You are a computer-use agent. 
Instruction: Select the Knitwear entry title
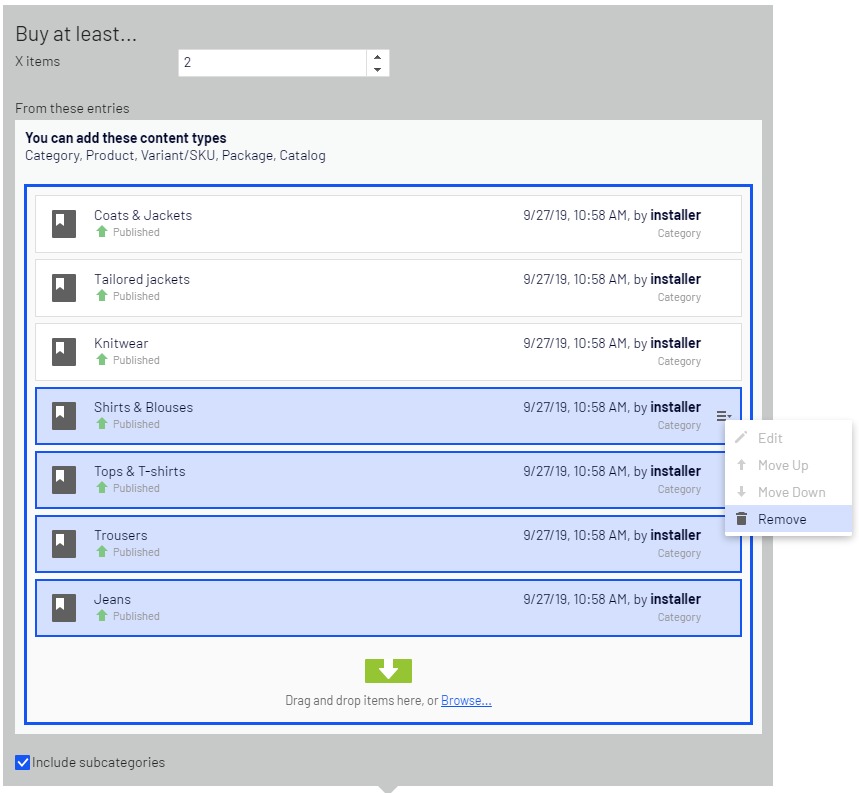(x=121, y=343)
